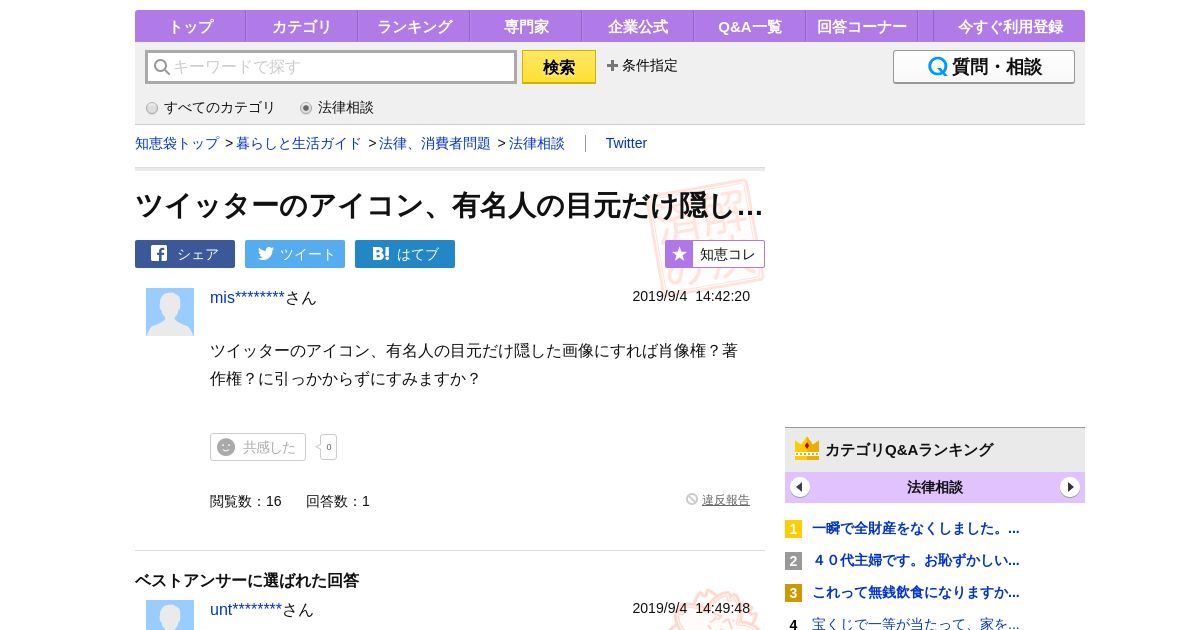Open the mis******** user profile
Image resolution: width=1200 pixels, height=630 pixels.
pos(247,297)
